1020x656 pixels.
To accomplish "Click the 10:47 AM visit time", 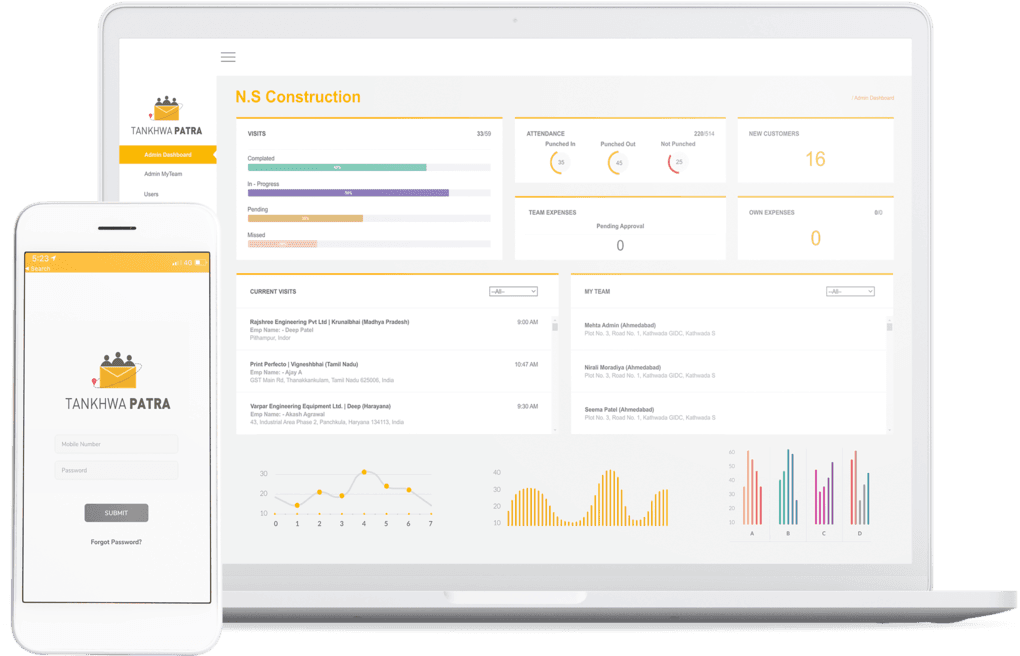I will (526, 364).
